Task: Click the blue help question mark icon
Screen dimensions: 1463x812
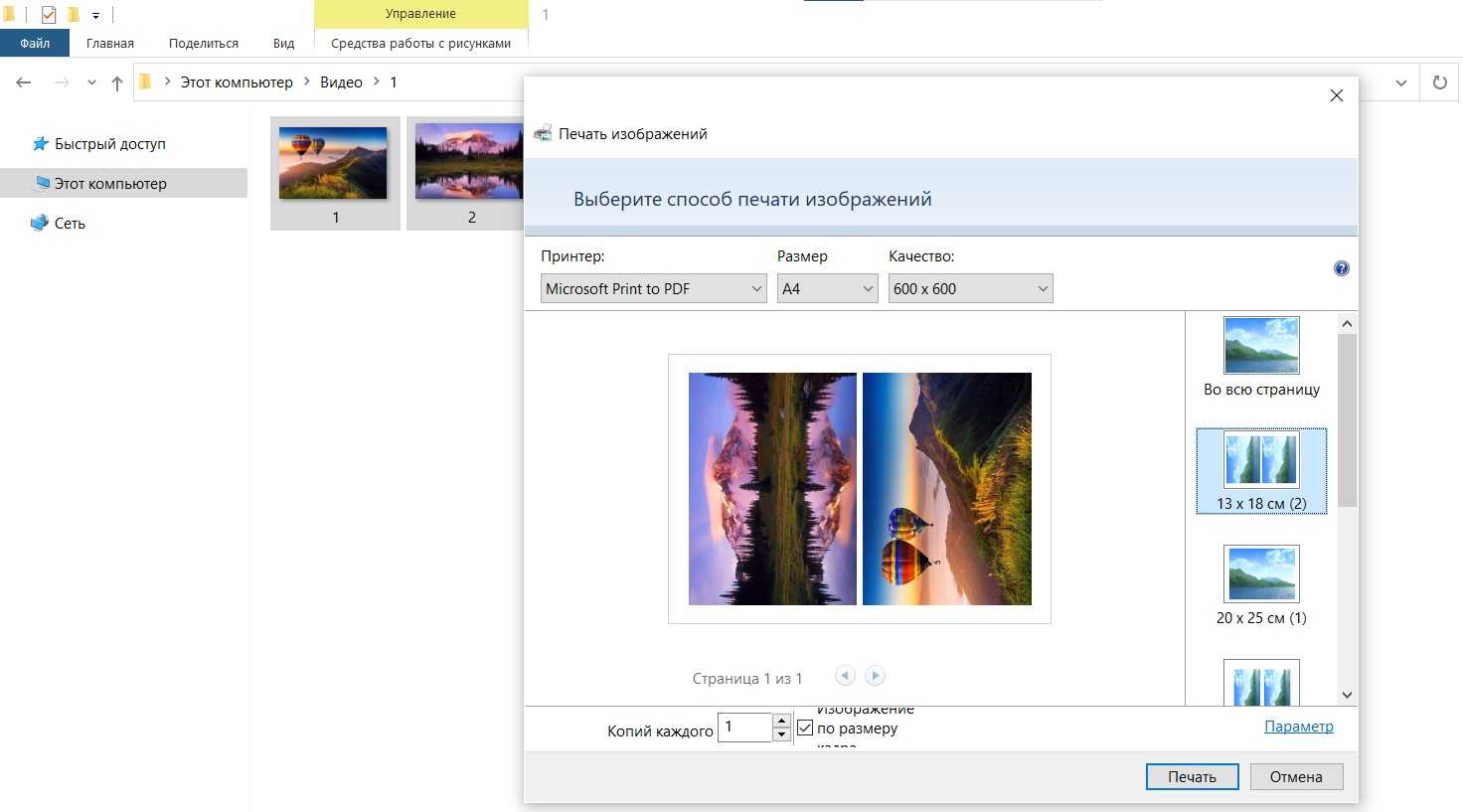Action: [1341, 268]
